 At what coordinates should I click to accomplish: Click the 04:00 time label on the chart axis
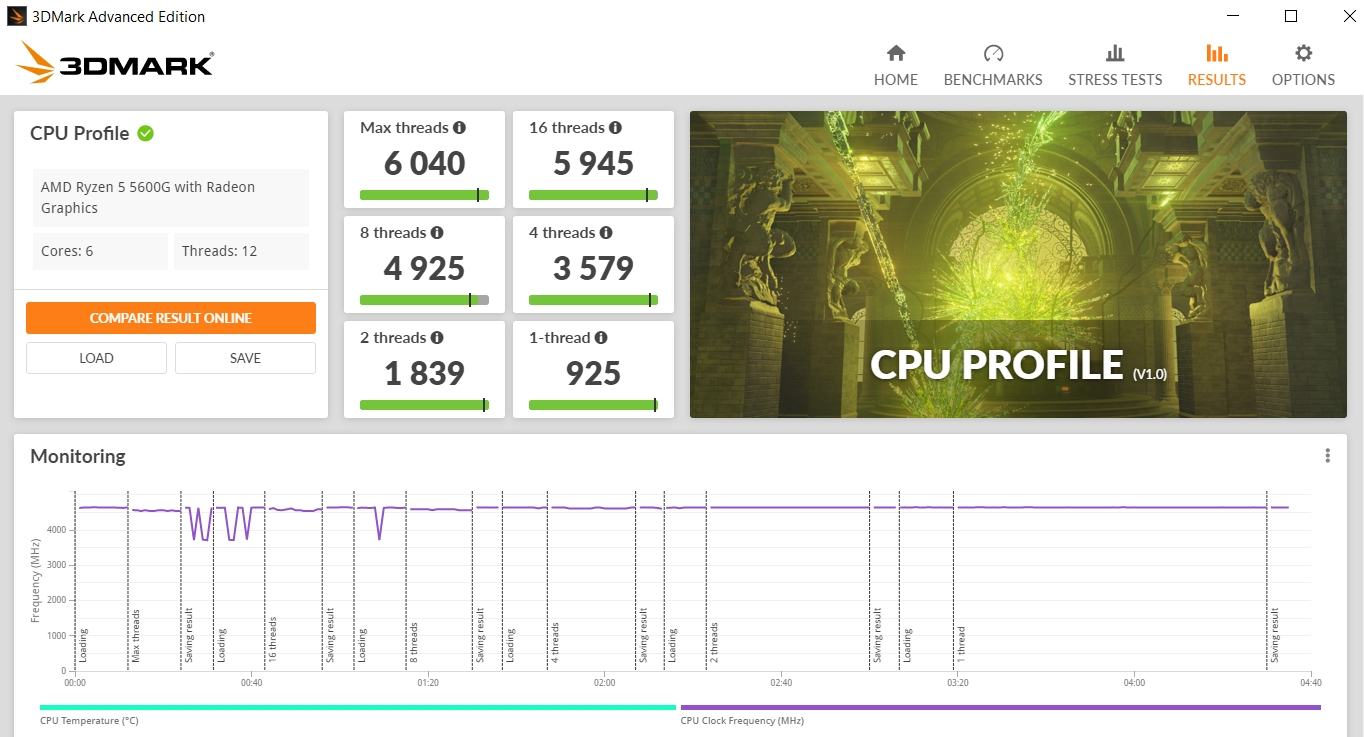[1134, 683]
